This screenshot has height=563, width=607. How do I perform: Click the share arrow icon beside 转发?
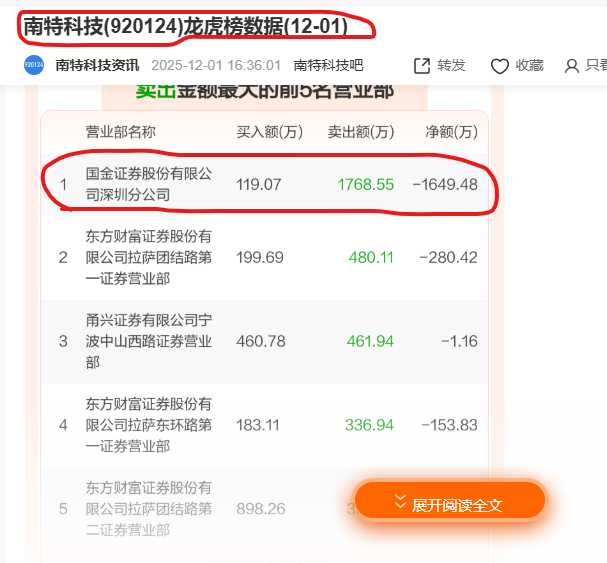pyautogui.click(x=422, y=66)
